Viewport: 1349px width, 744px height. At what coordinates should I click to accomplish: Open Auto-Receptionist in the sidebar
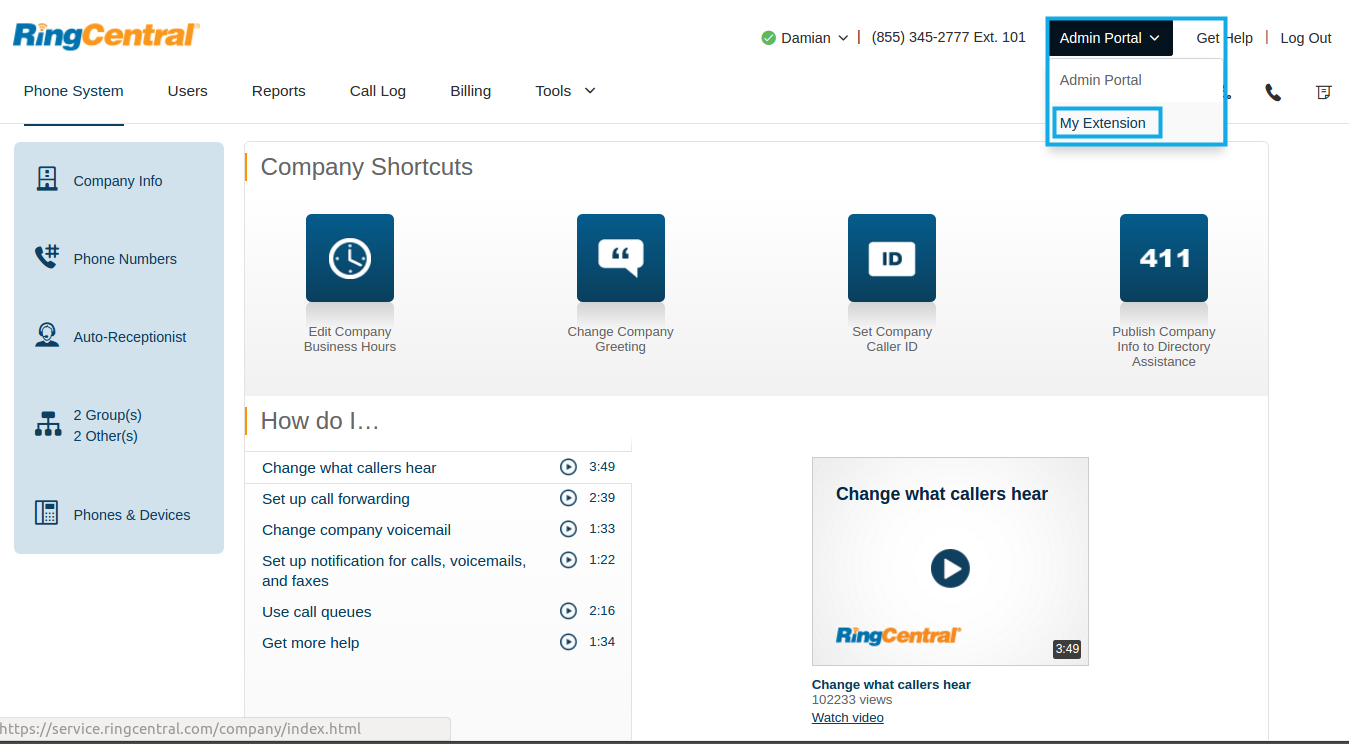pos(130,337)
